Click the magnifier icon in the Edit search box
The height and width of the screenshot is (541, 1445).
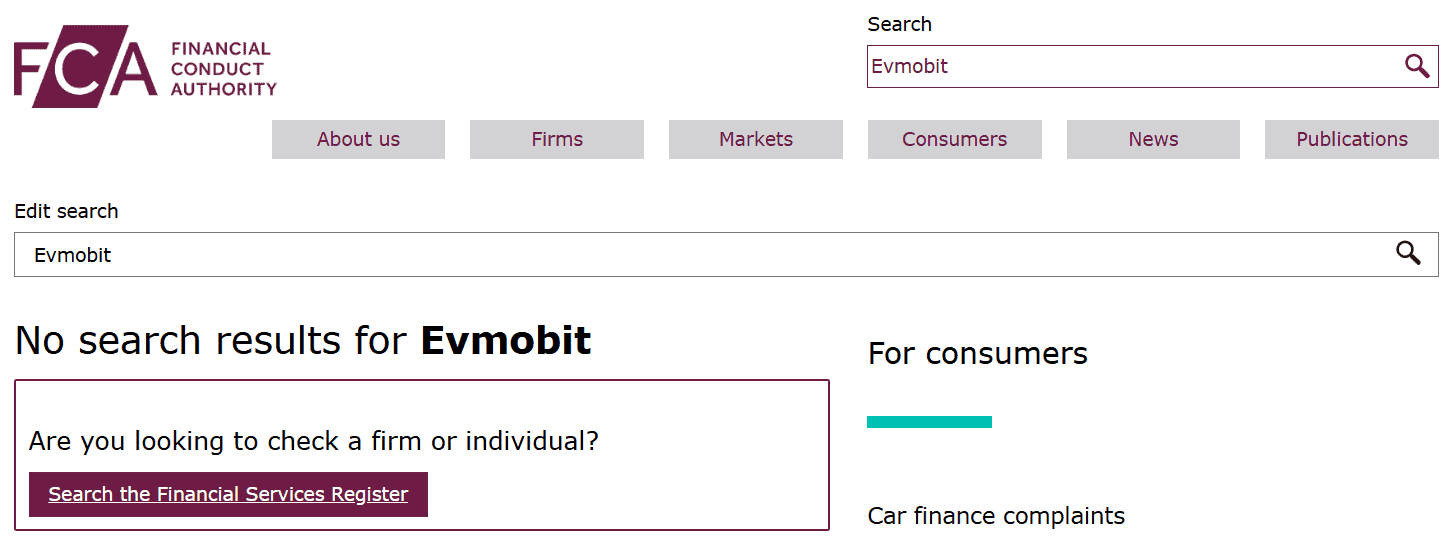tap(1408, 254)
